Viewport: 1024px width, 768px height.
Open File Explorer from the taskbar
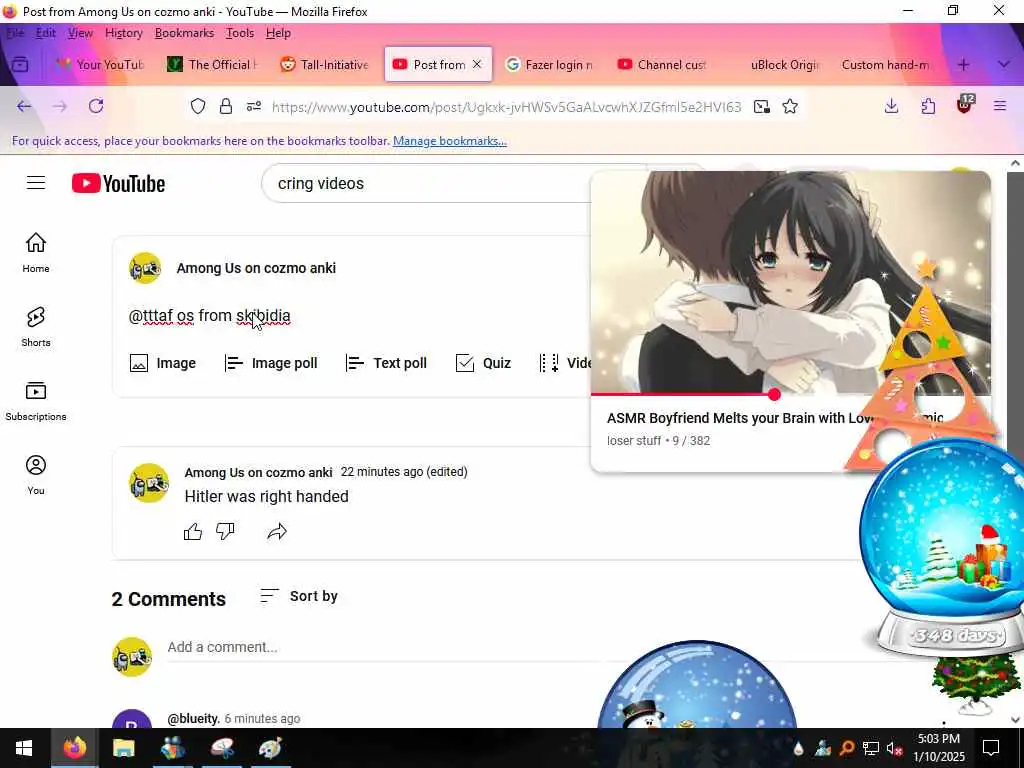pos(123,748)
